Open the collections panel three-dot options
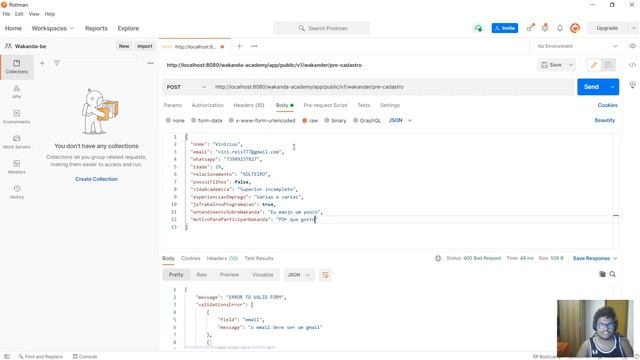The width and height of the screenshot is (640, 360). [151, 63]
